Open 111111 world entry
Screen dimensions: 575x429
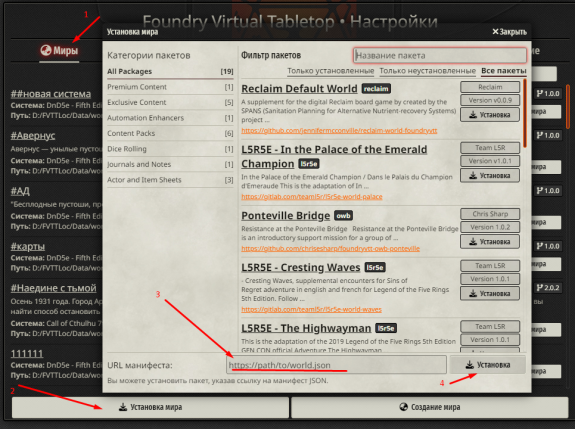27,353
